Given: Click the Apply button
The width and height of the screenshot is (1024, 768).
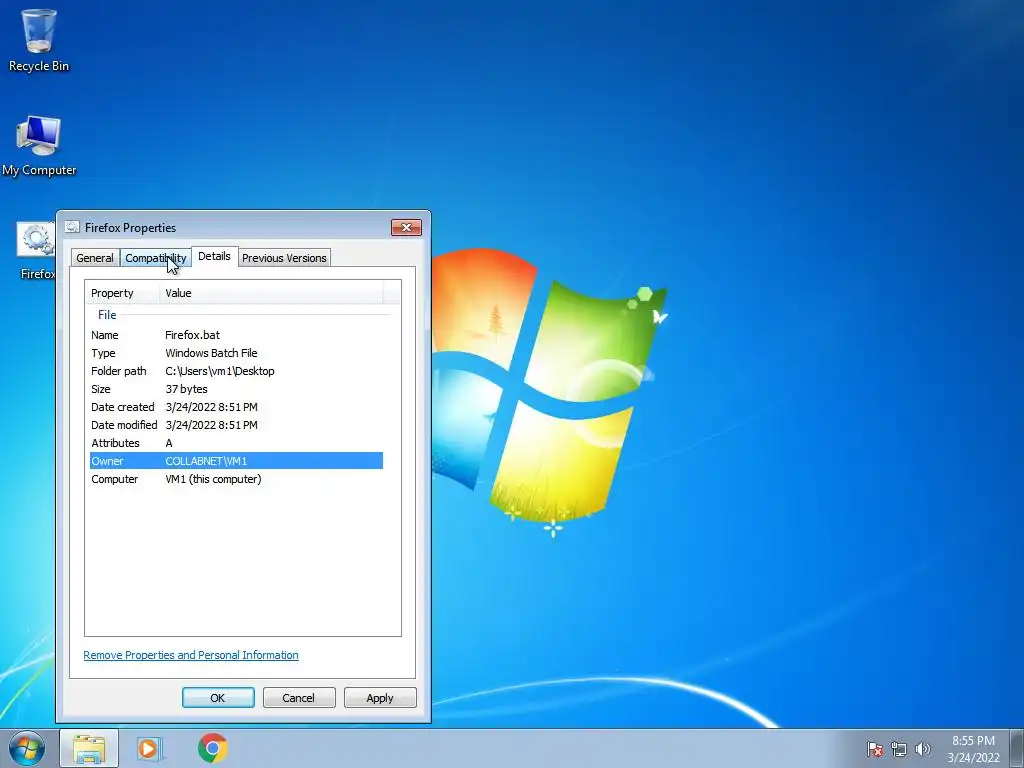Looking at the screenshot, I should (x=379, y=697).
